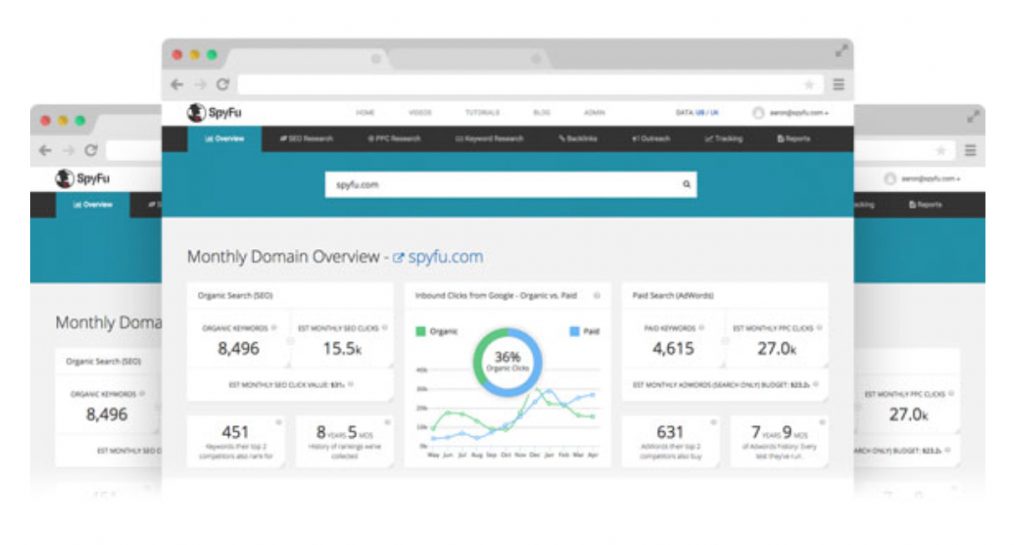Click the domain search field containing spyfu.com
Image resolution: width=1024 pixels, height=545 pixels.
click(500, 184)
